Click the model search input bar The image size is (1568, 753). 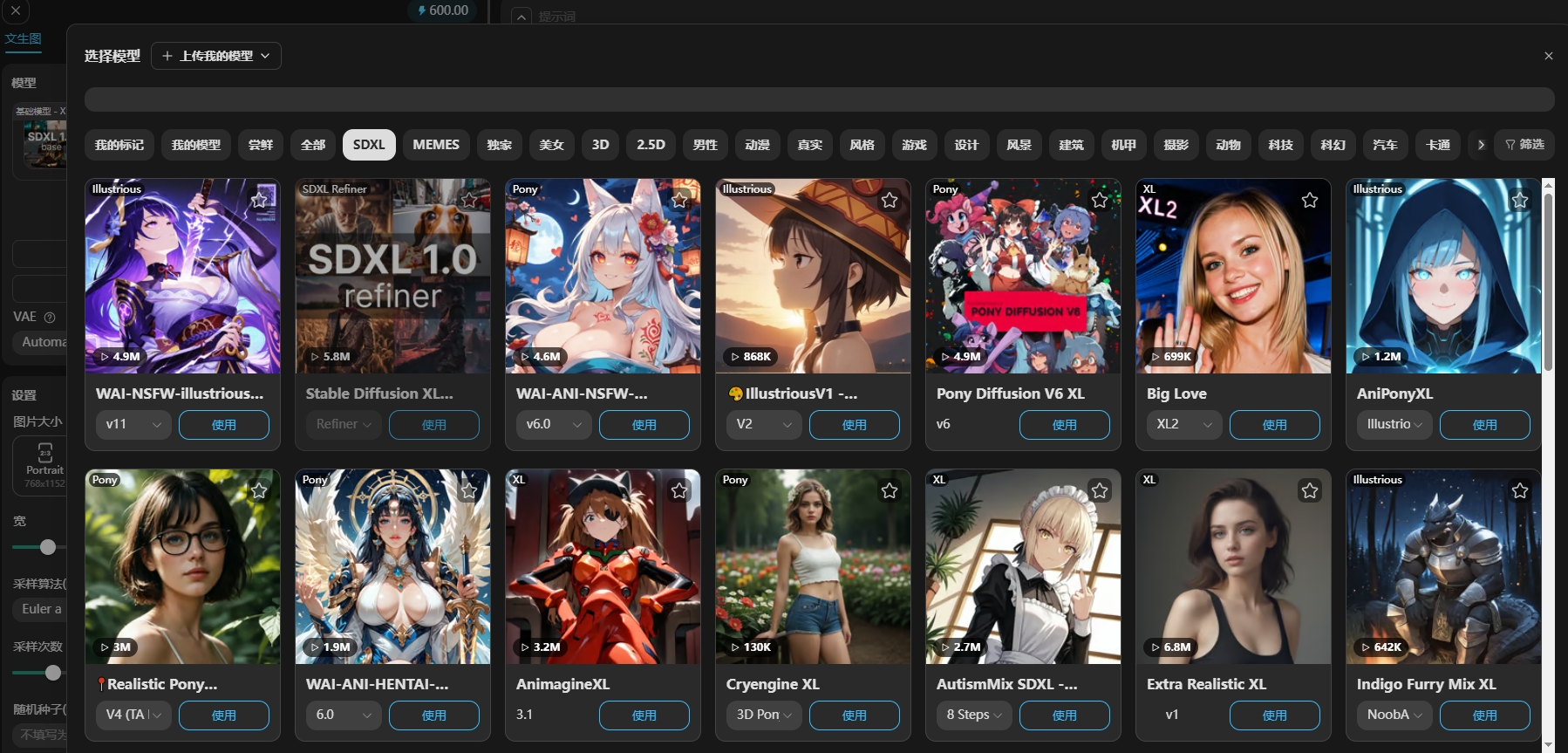coord(820,99)
